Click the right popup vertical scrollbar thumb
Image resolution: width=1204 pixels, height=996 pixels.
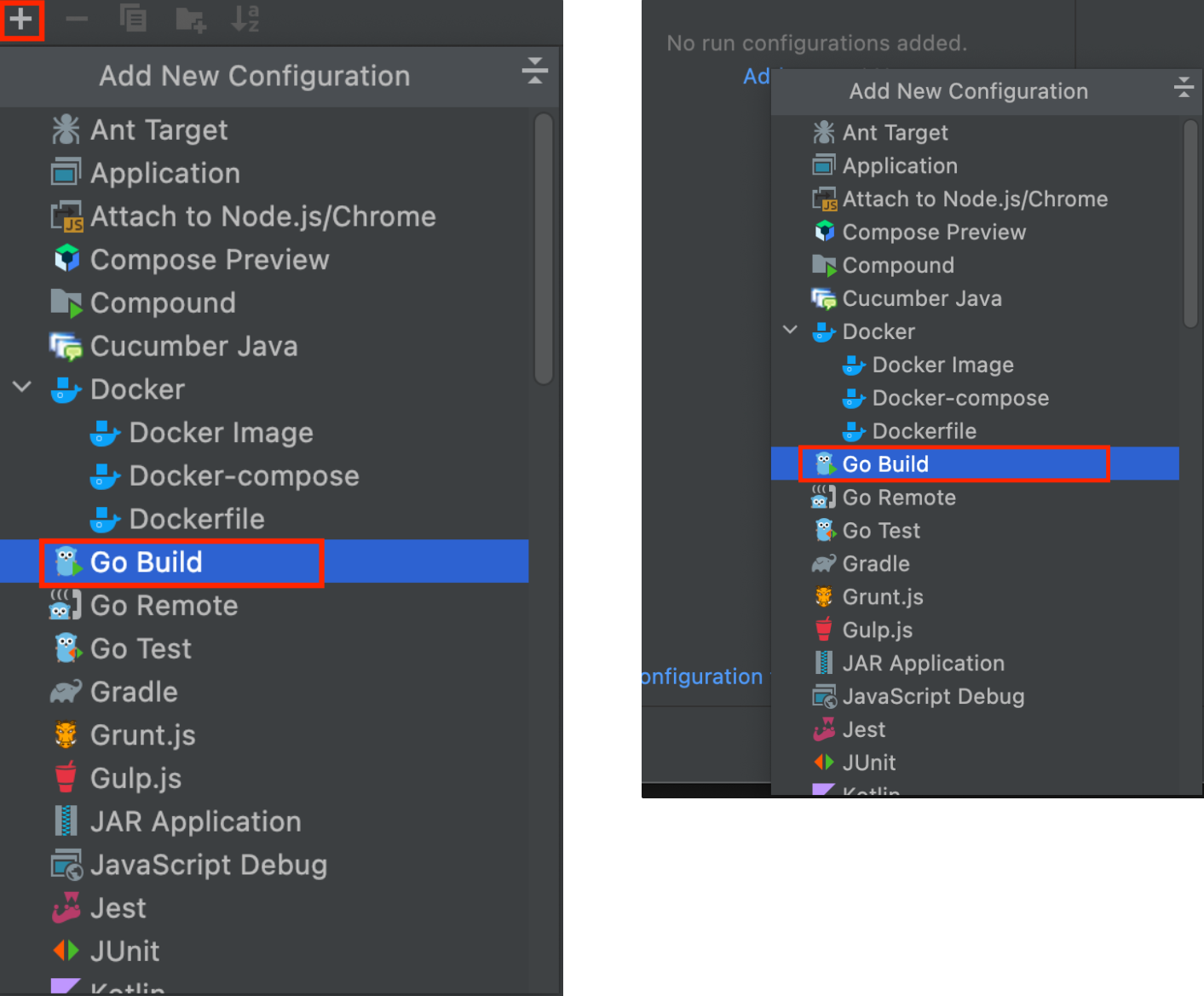click(x=1190, y=223)
